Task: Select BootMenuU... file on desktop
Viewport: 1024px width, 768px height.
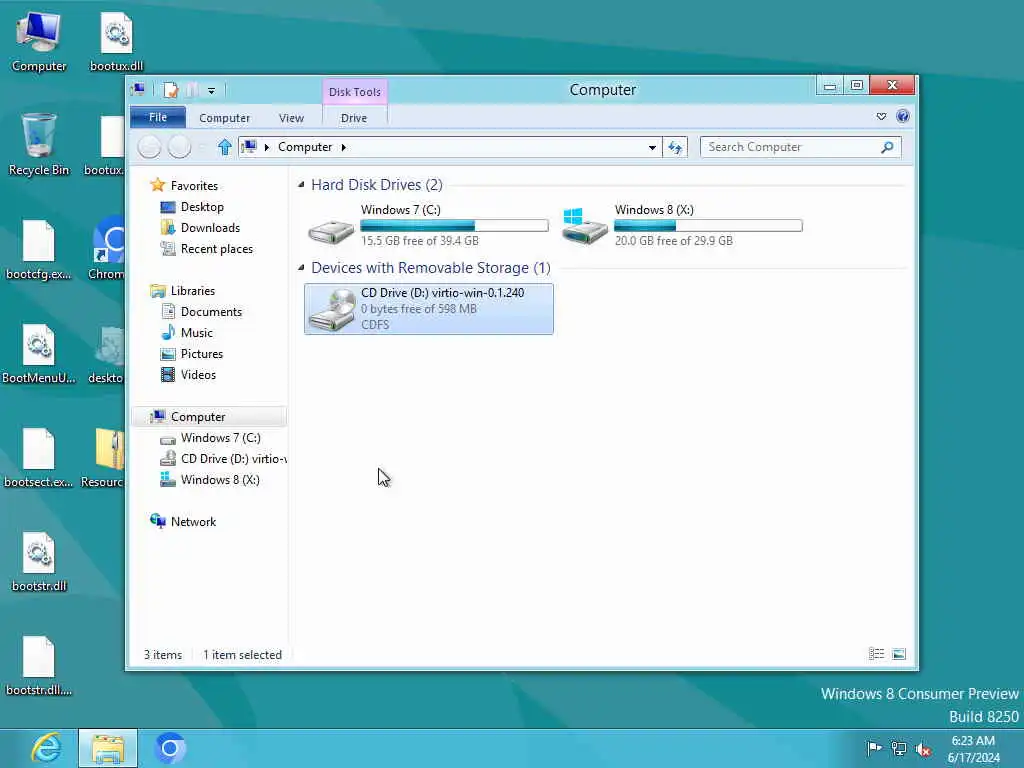Action: tap(39, 354)
